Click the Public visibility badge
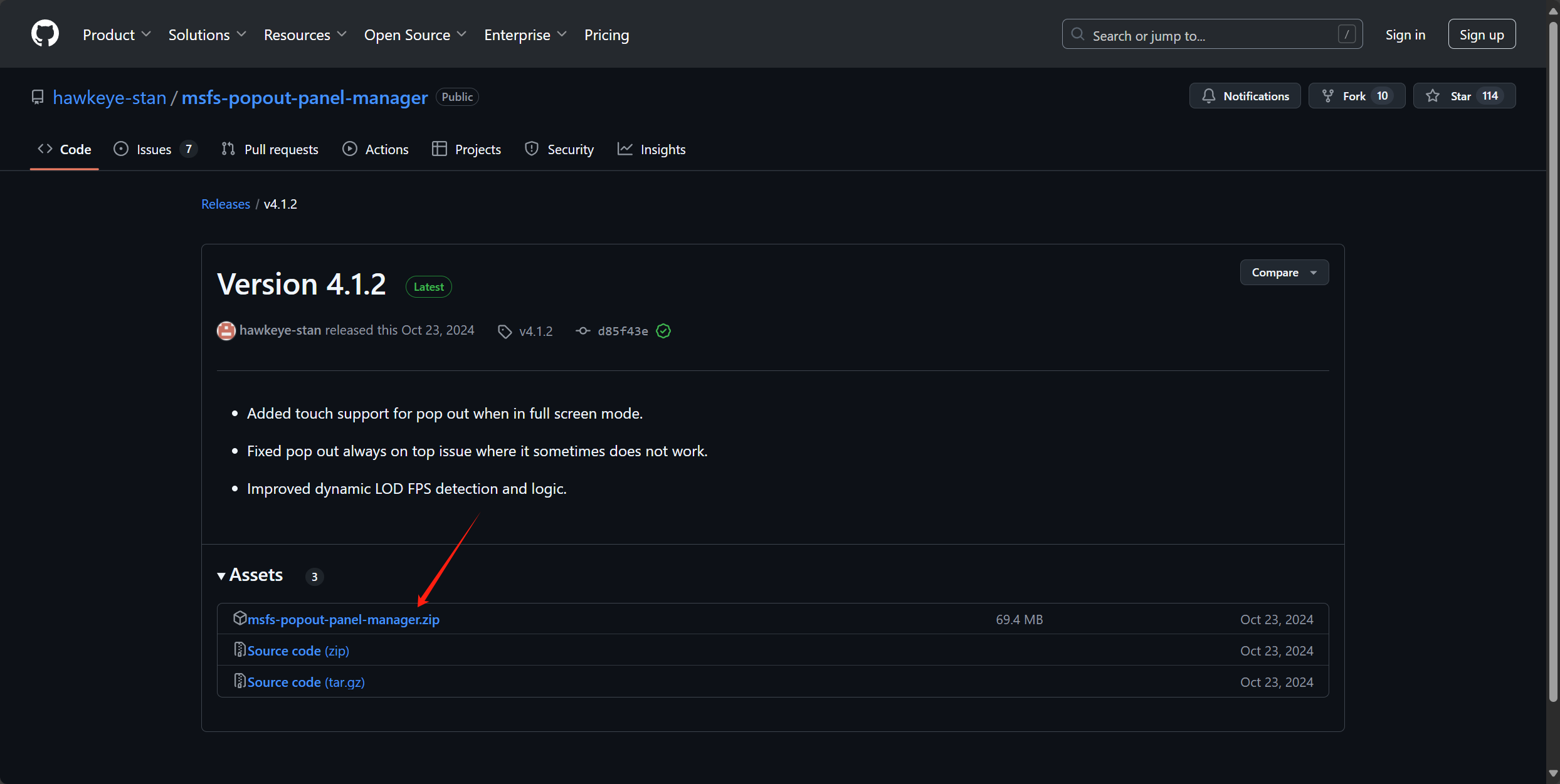Screen dimensions: 1560x784 click(x=457, y=97)
